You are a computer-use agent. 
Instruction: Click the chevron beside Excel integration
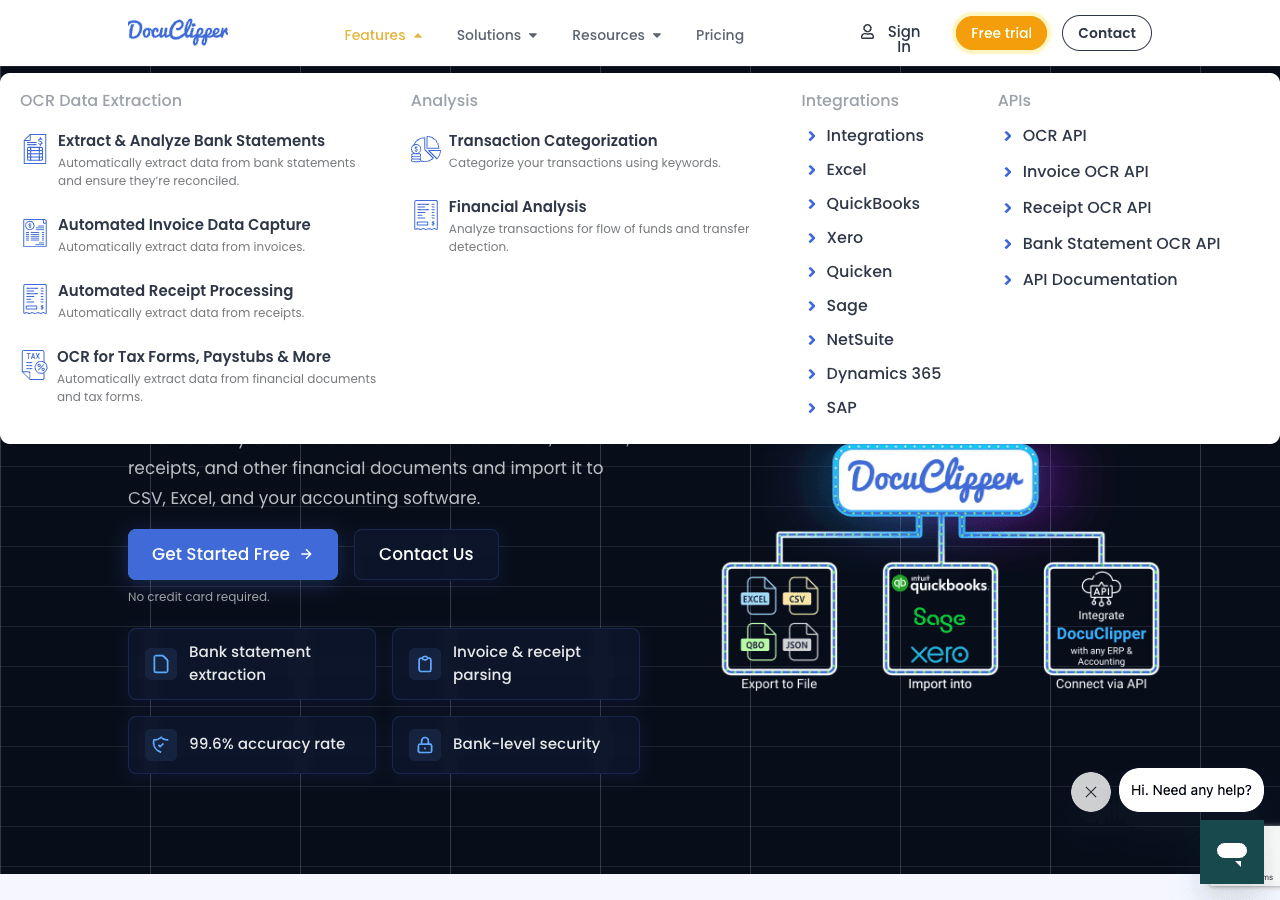[811, 170]
